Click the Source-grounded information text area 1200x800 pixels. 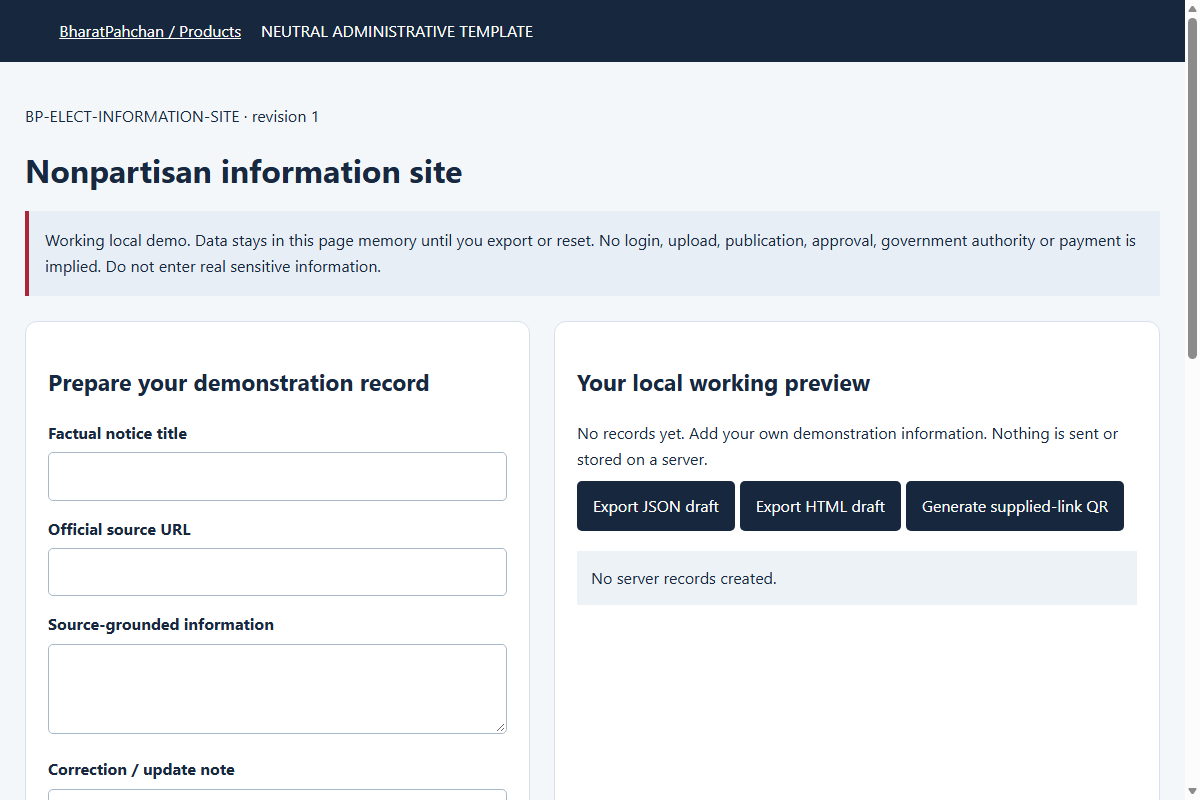tap(277, 689)
